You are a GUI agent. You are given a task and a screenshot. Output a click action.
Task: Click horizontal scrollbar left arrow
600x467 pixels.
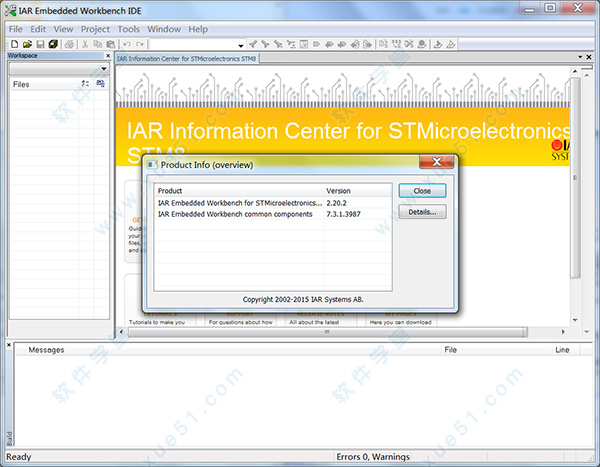[121, 332]
